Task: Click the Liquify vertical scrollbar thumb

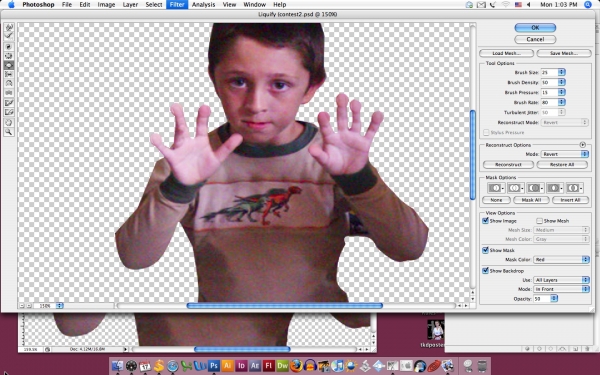Action: (473, 155)
